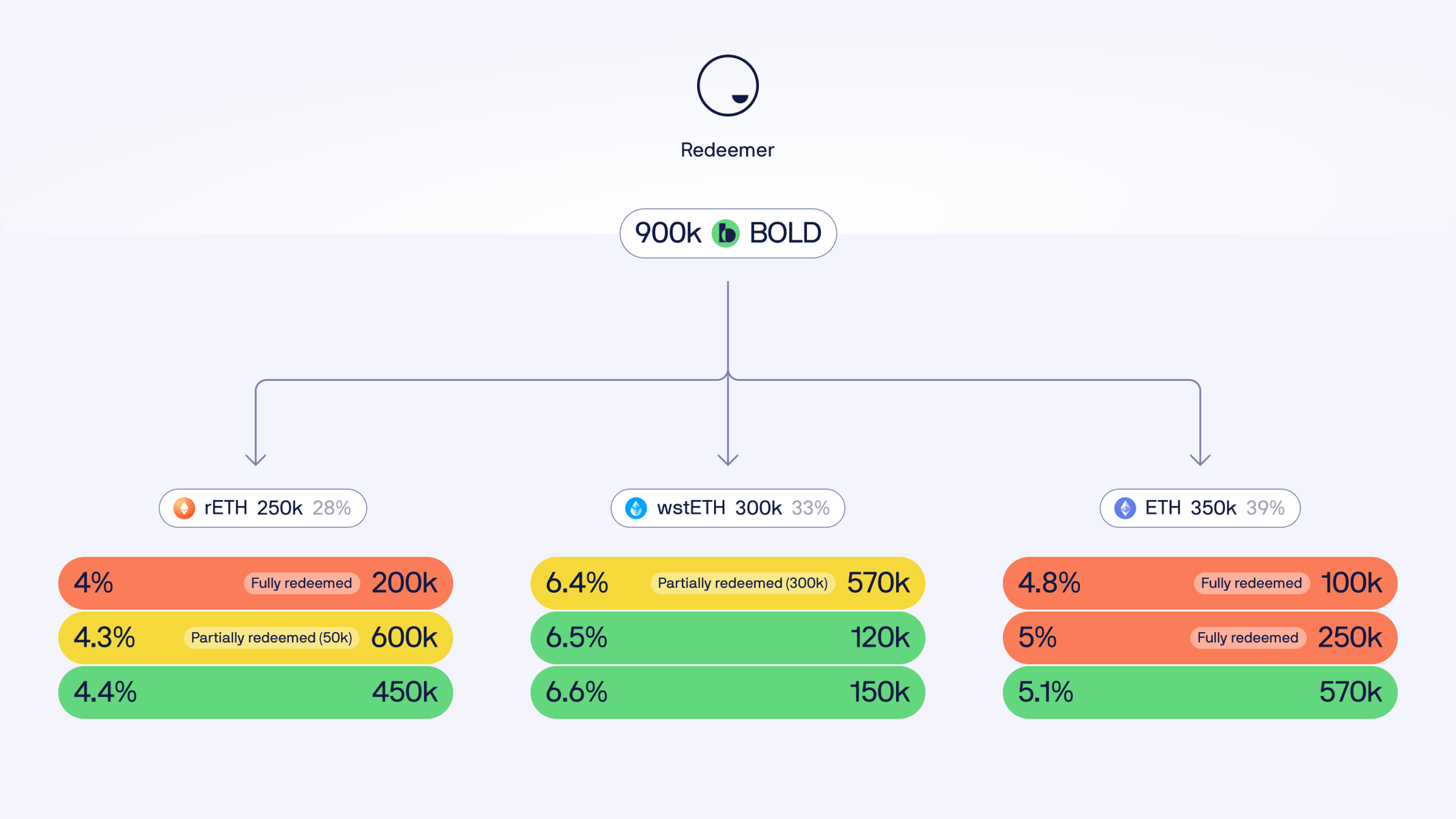Click the purple ETH diamond icon
The image size is (1456, 819).
pos(1125,508)
